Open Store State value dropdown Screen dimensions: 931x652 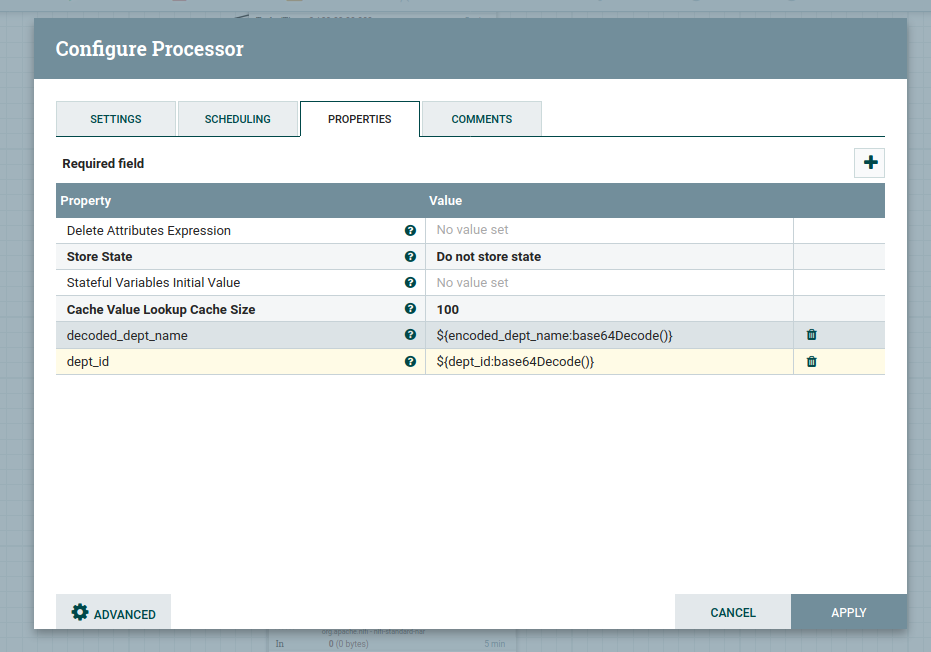click(609, 257)
